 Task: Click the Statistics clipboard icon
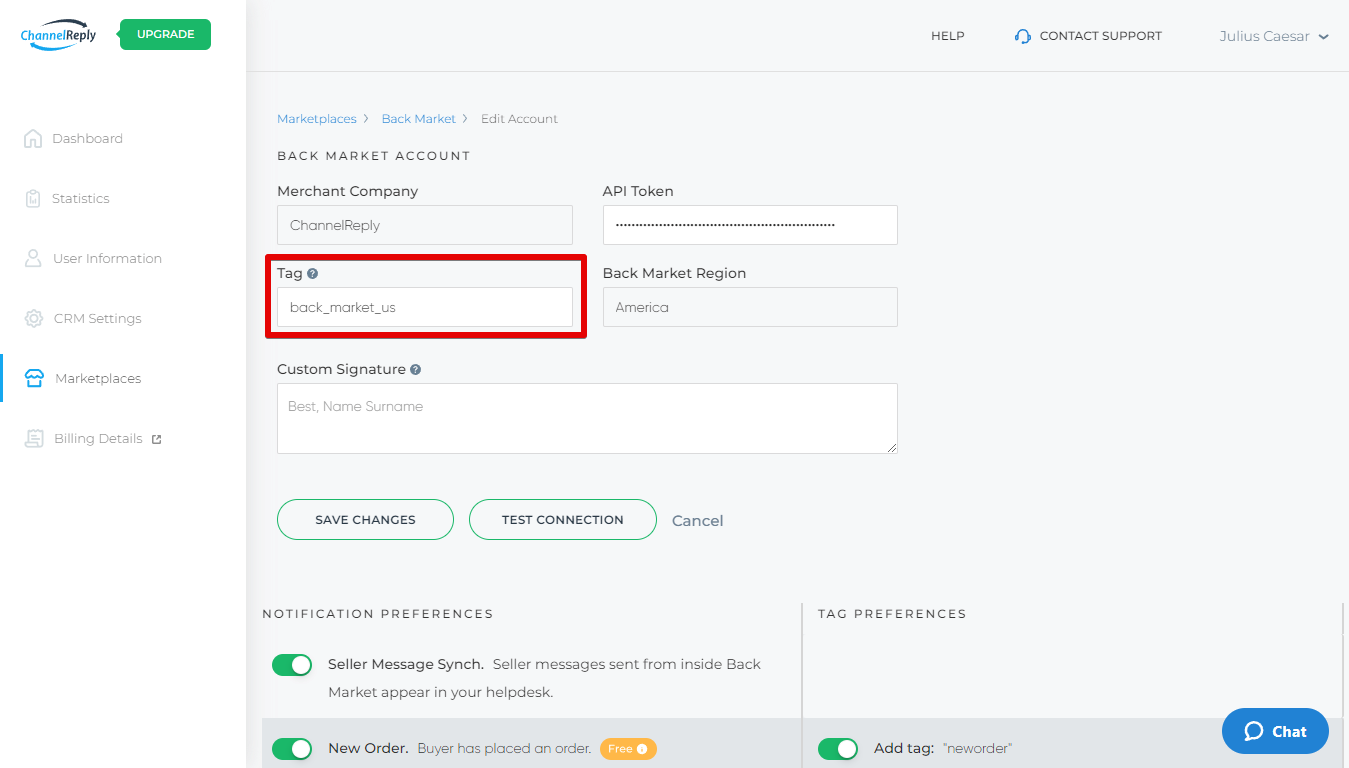pos(33,198)
